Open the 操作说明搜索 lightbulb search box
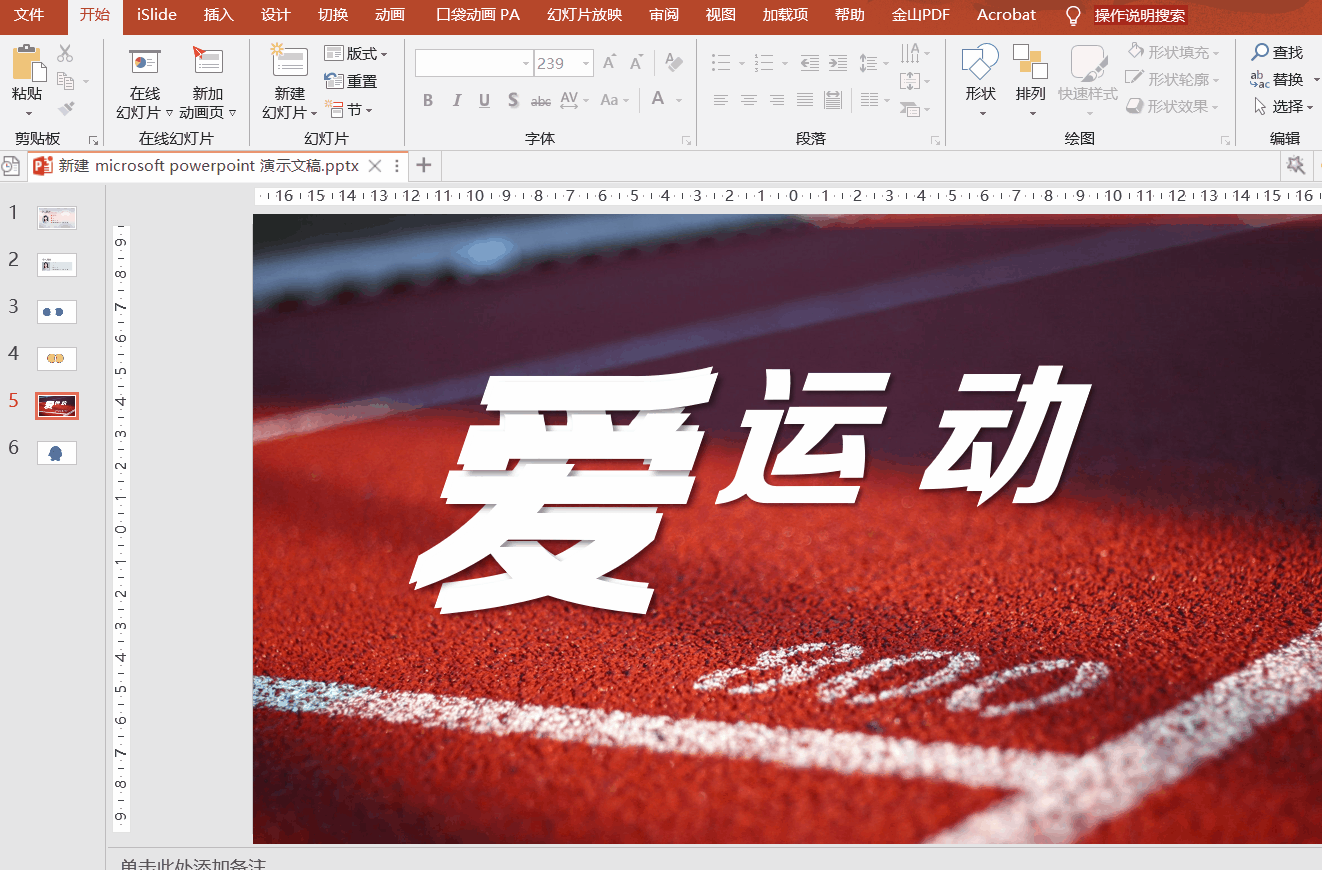 1125,15
